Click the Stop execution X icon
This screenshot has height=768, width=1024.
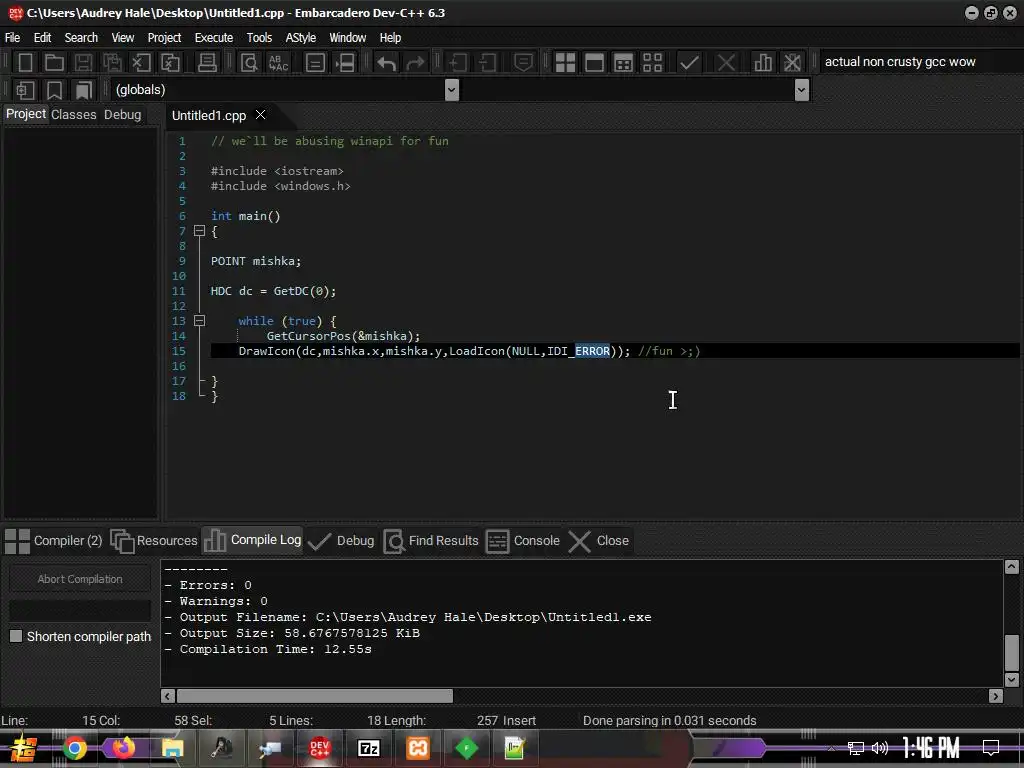(726, 63)
